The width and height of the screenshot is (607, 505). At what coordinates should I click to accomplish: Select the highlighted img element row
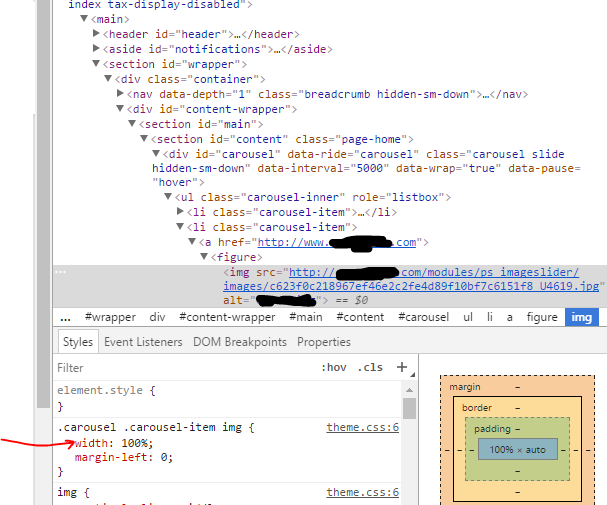pos(330,286)
